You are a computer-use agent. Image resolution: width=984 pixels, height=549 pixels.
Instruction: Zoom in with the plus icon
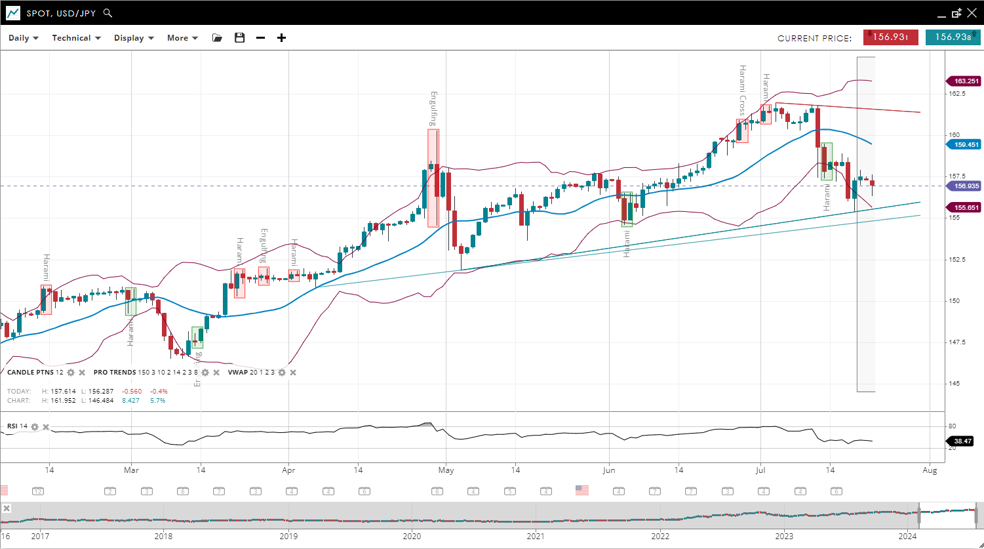coord(282,38)
